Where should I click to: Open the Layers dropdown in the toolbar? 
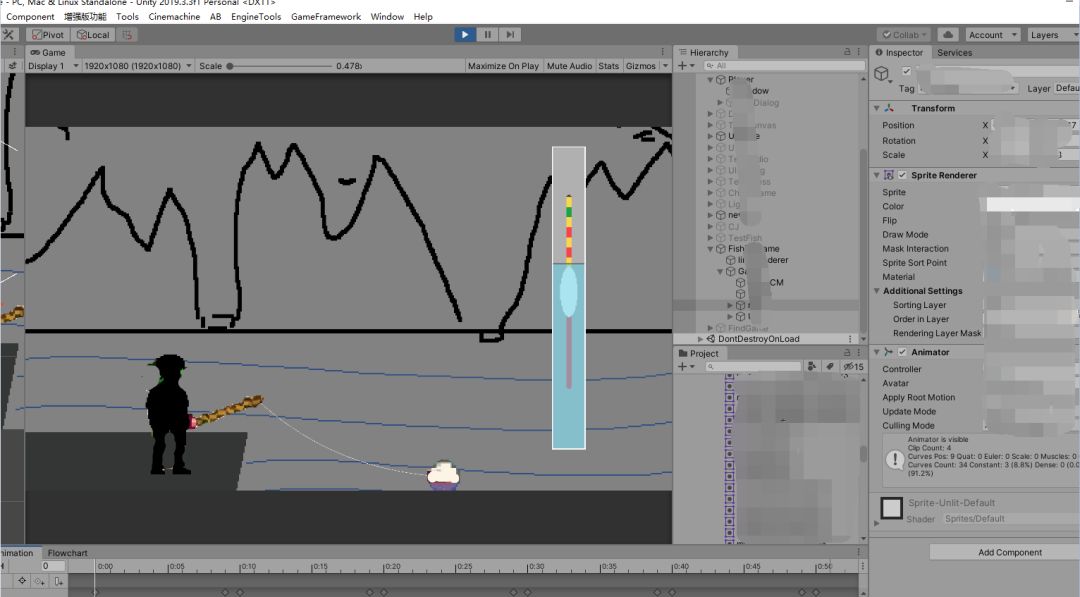[x=1051, y=35]
